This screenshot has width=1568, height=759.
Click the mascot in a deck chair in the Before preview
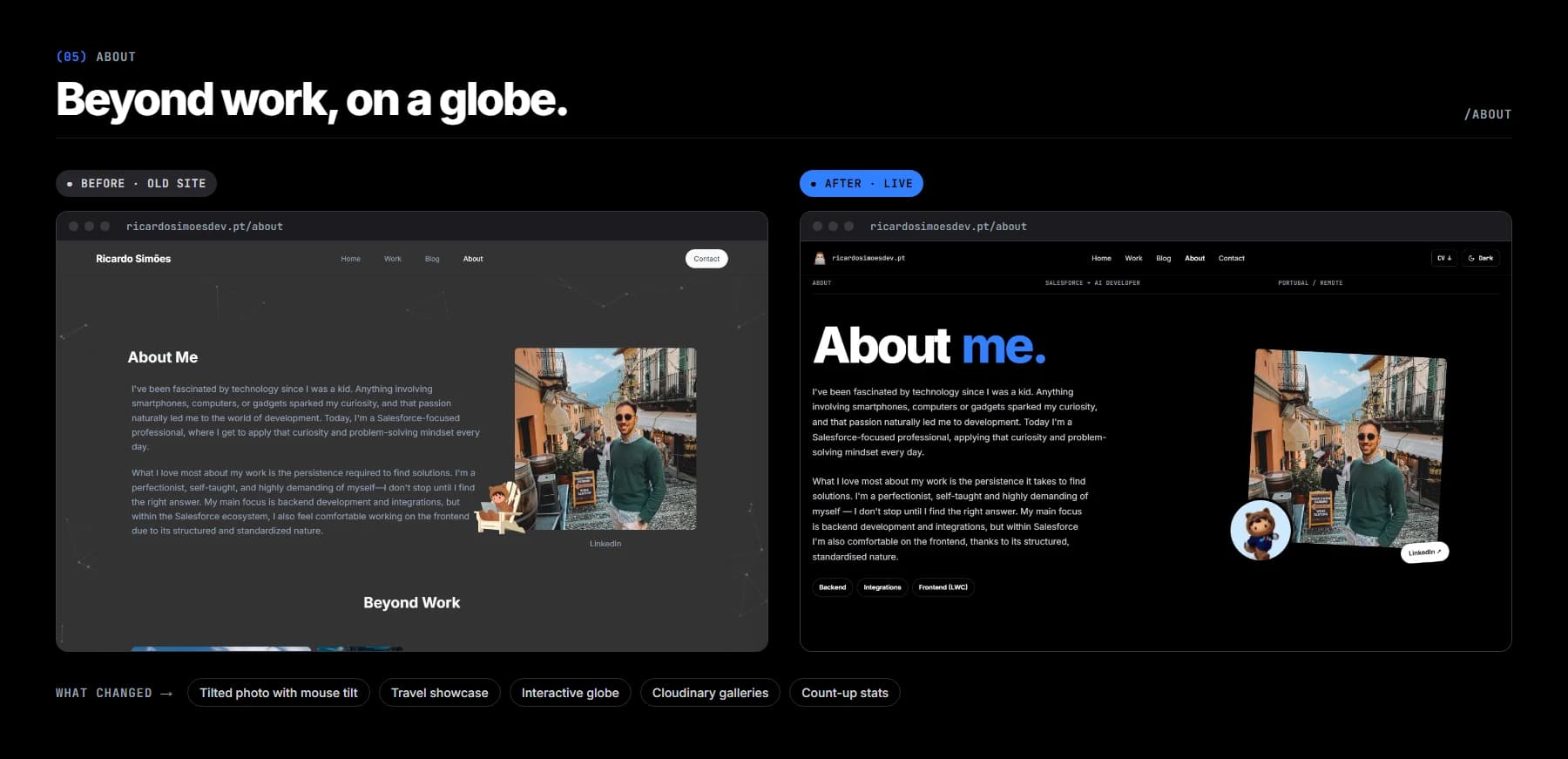coord(501,509)
